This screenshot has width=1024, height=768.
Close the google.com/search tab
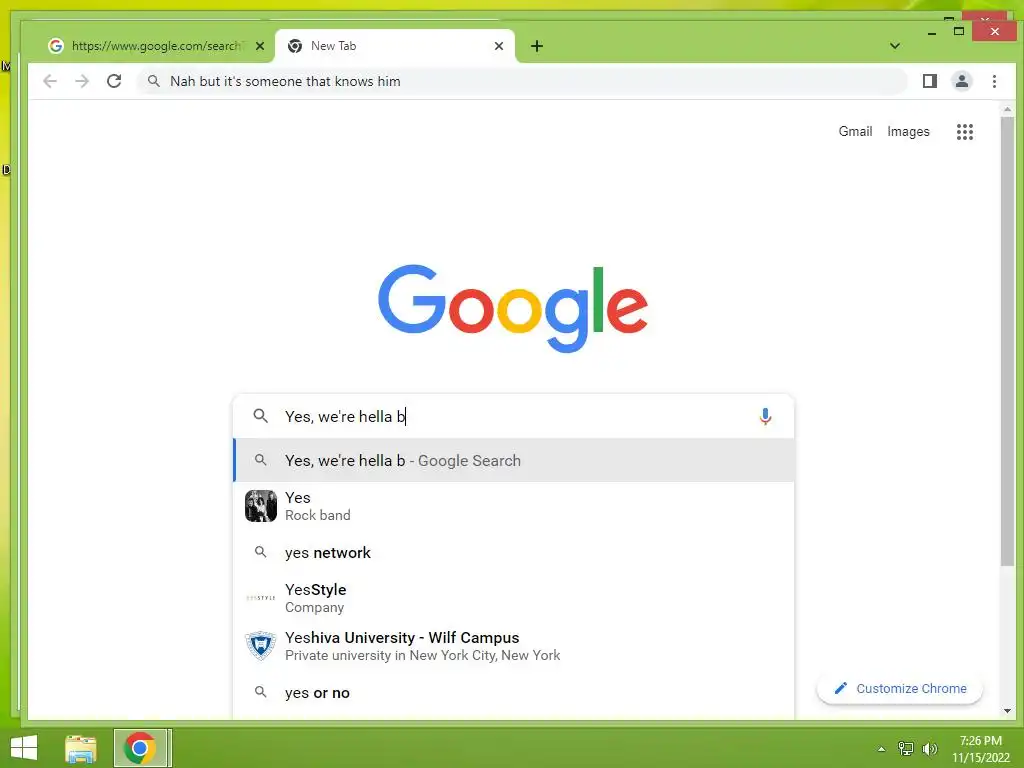pyautogui.click(x=260, y=46)
